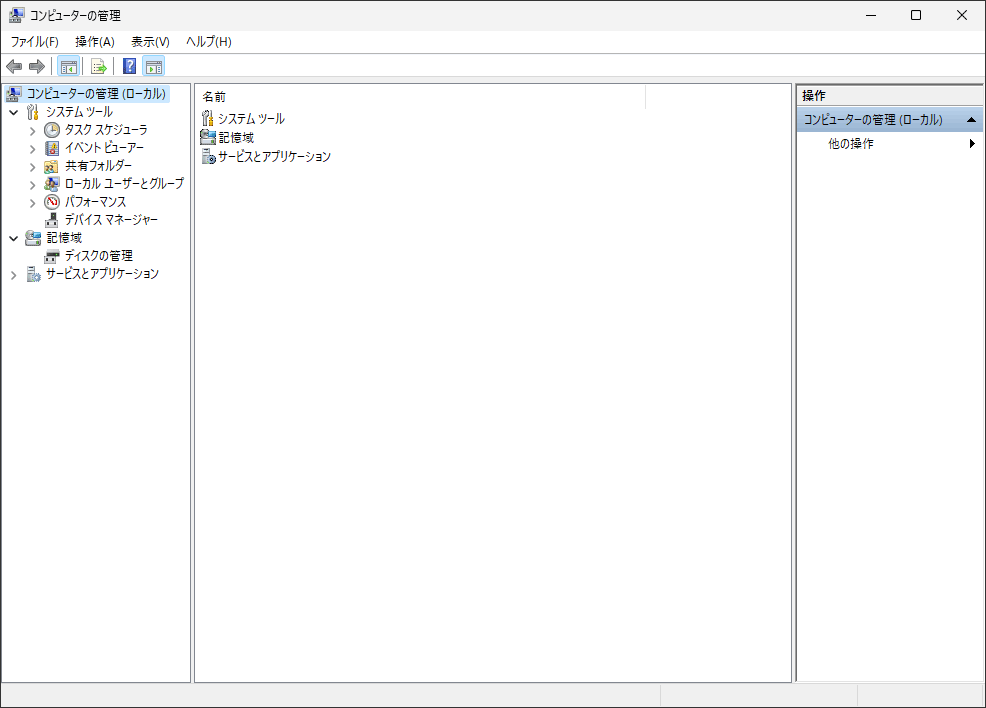Minimize the Computer Management window
The image size is (986, 708).
pos(871,15)
